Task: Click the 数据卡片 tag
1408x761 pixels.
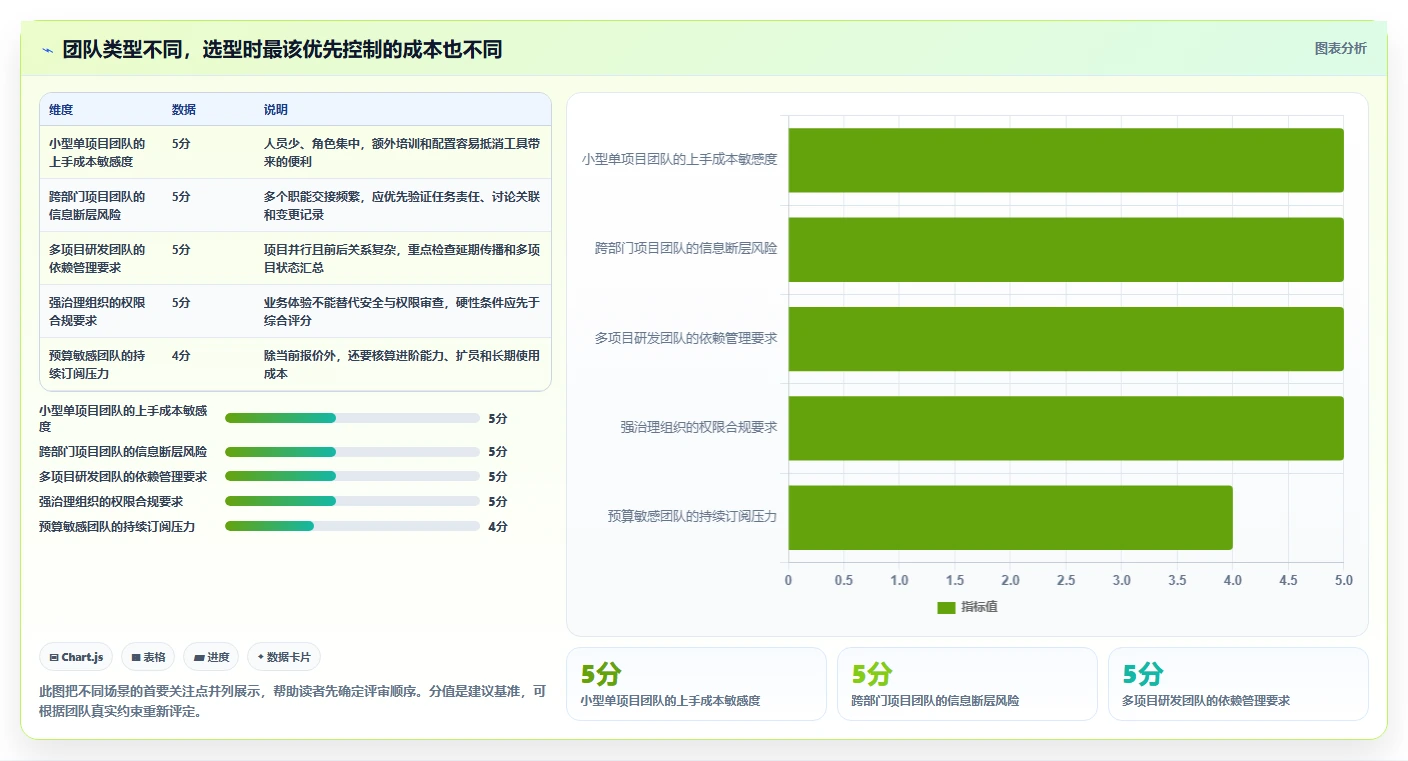Action: (284, 657)
